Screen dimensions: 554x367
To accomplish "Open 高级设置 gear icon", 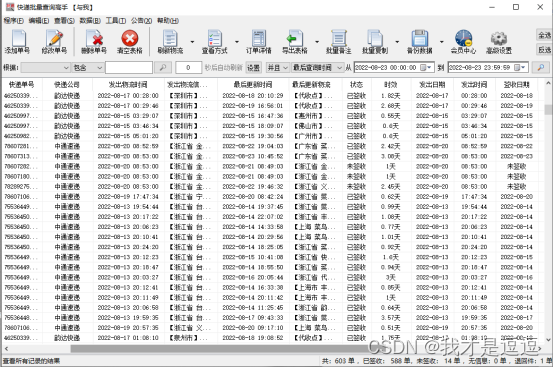I will (x=499, y=42).
